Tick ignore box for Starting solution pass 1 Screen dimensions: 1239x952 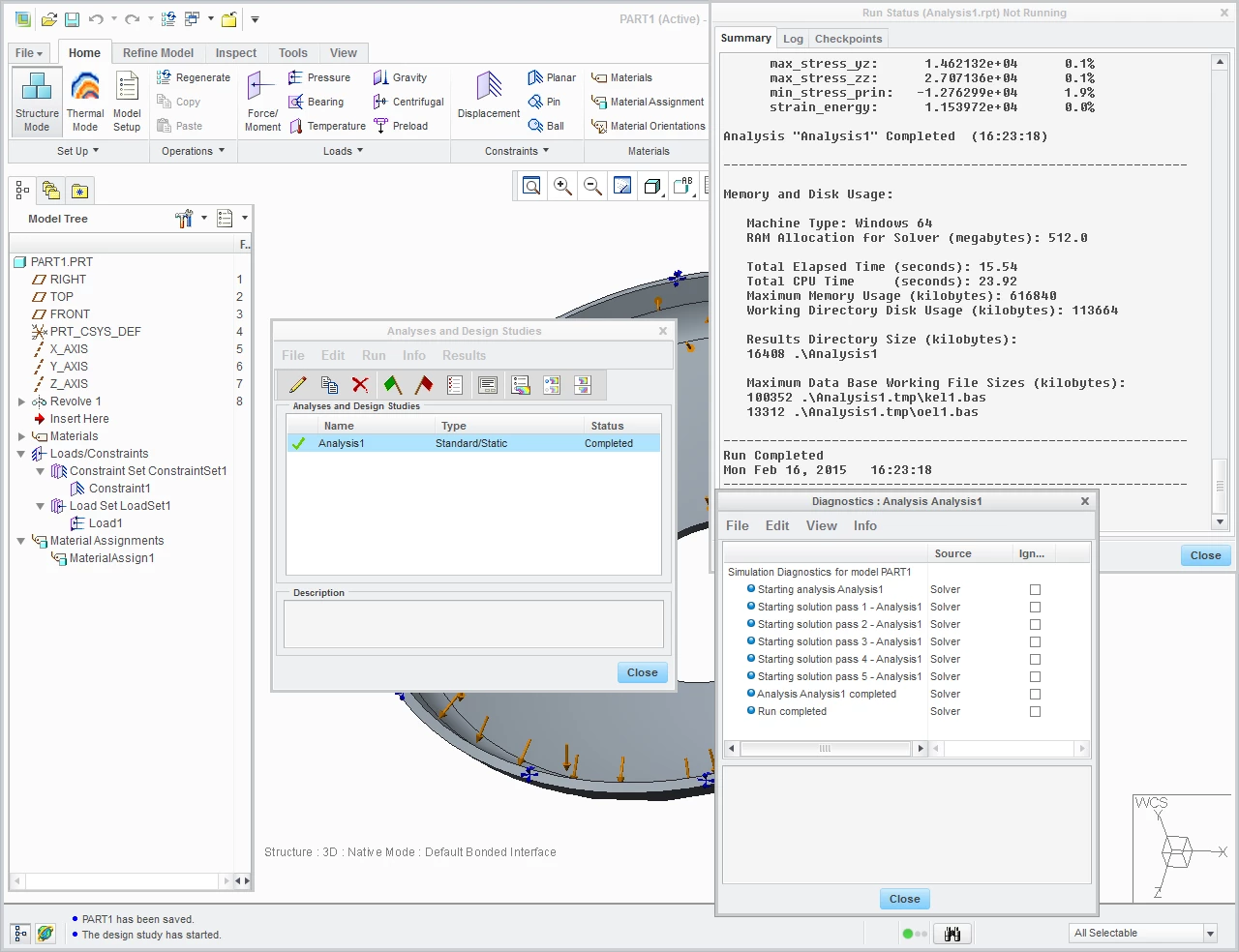click(x=1035, y=607)
